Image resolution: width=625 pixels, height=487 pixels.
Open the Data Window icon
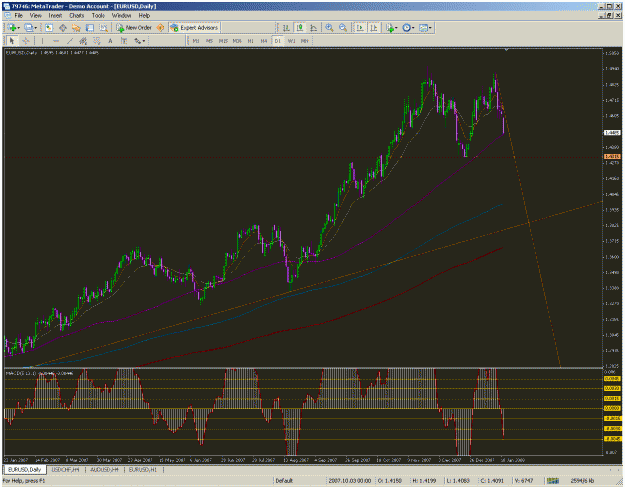pos(63,28)
